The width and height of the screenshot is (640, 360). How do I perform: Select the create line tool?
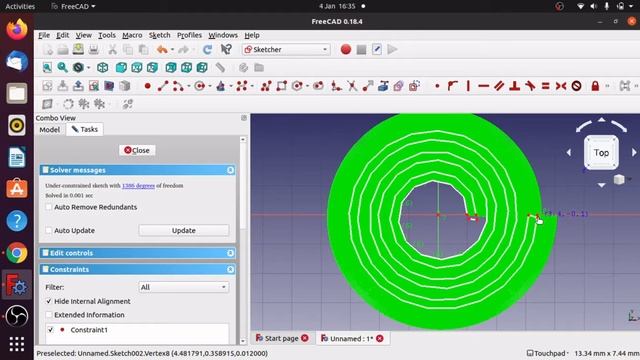pyautogui.click(x=163, y=86)
